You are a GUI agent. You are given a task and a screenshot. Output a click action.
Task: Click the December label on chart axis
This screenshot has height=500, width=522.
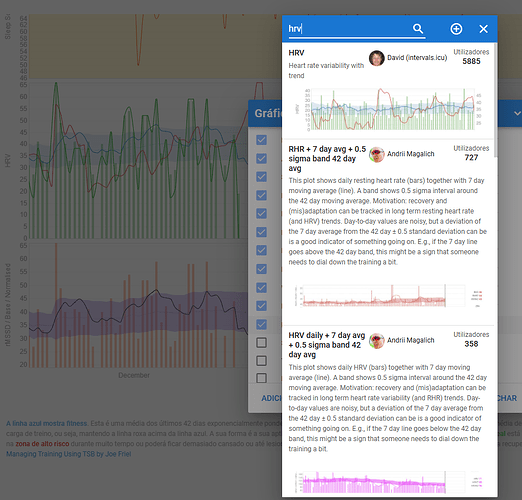point(134,375)
